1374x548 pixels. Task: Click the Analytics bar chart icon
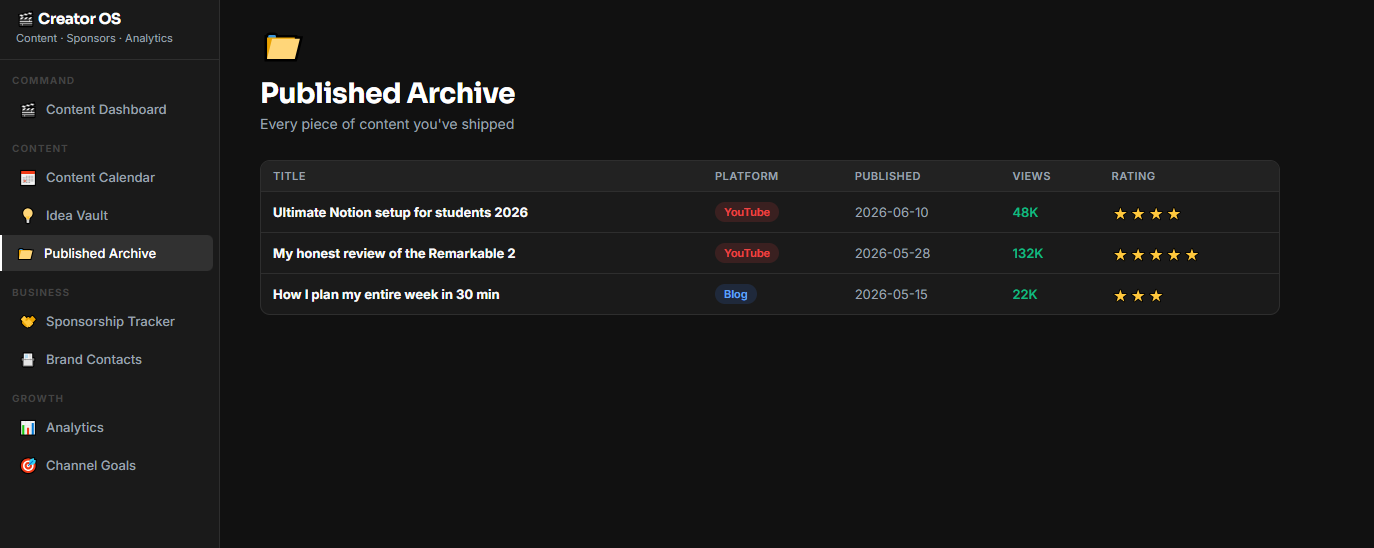pyautogui.click(x=28, y=428)
